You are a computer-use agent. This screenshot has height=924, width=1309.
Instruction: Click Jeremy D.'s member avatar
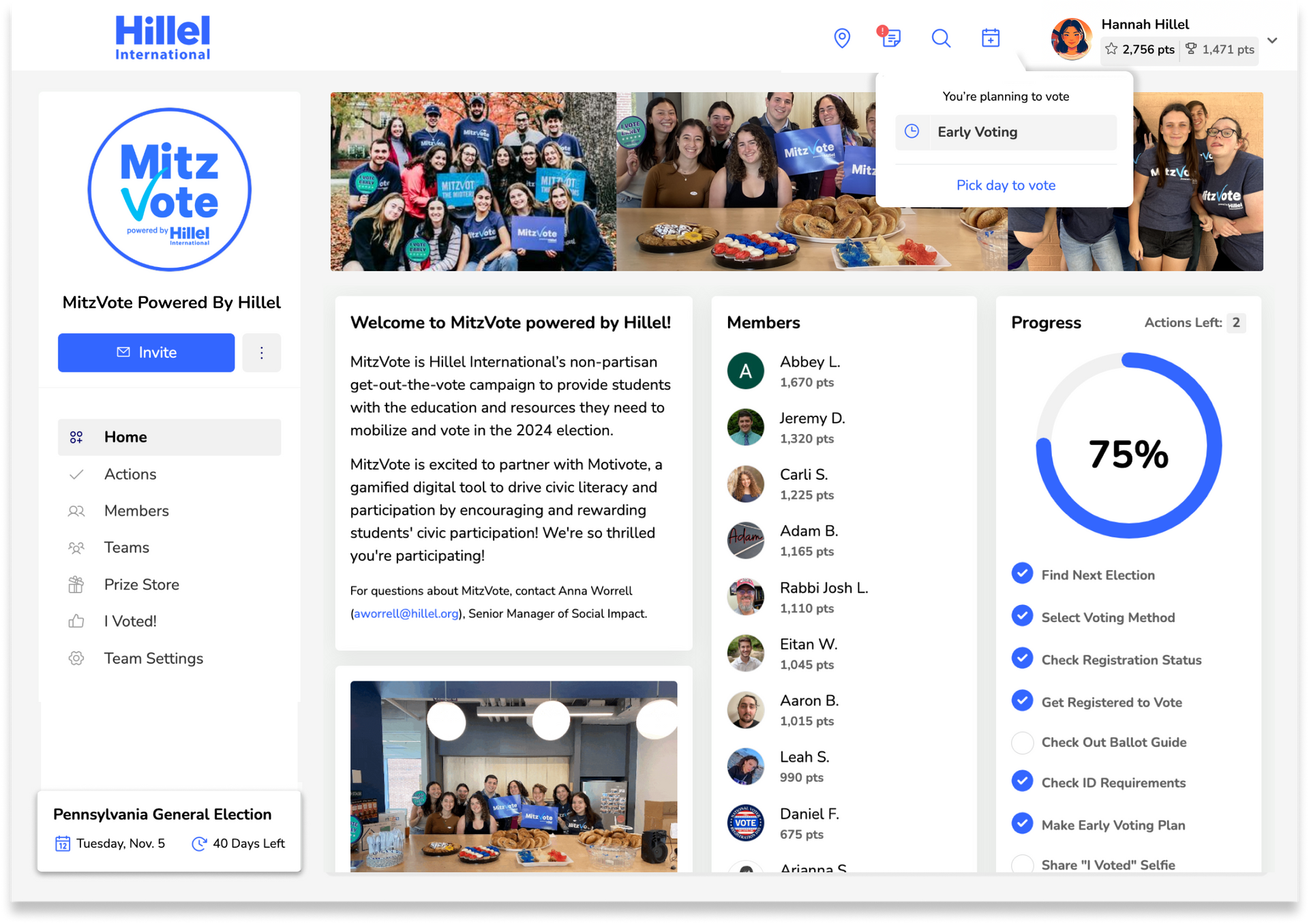(746, 427)
